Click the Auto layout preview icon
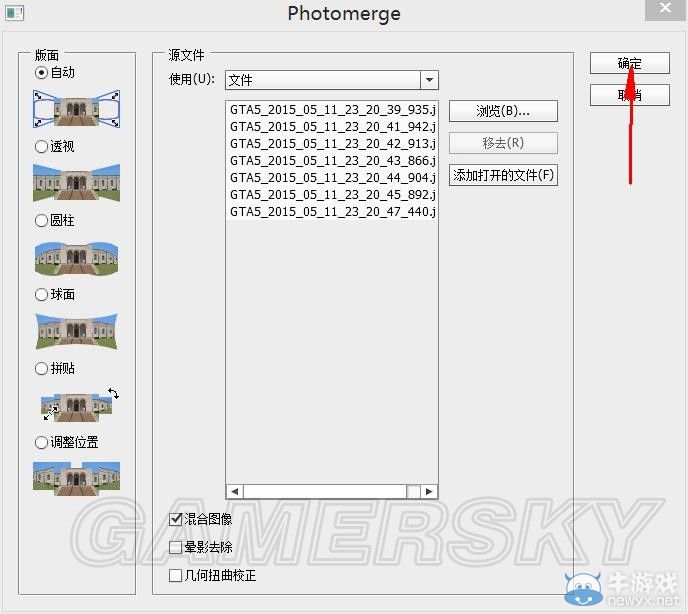This screenshot has height=614, width=688. click(x=76, y=109)
